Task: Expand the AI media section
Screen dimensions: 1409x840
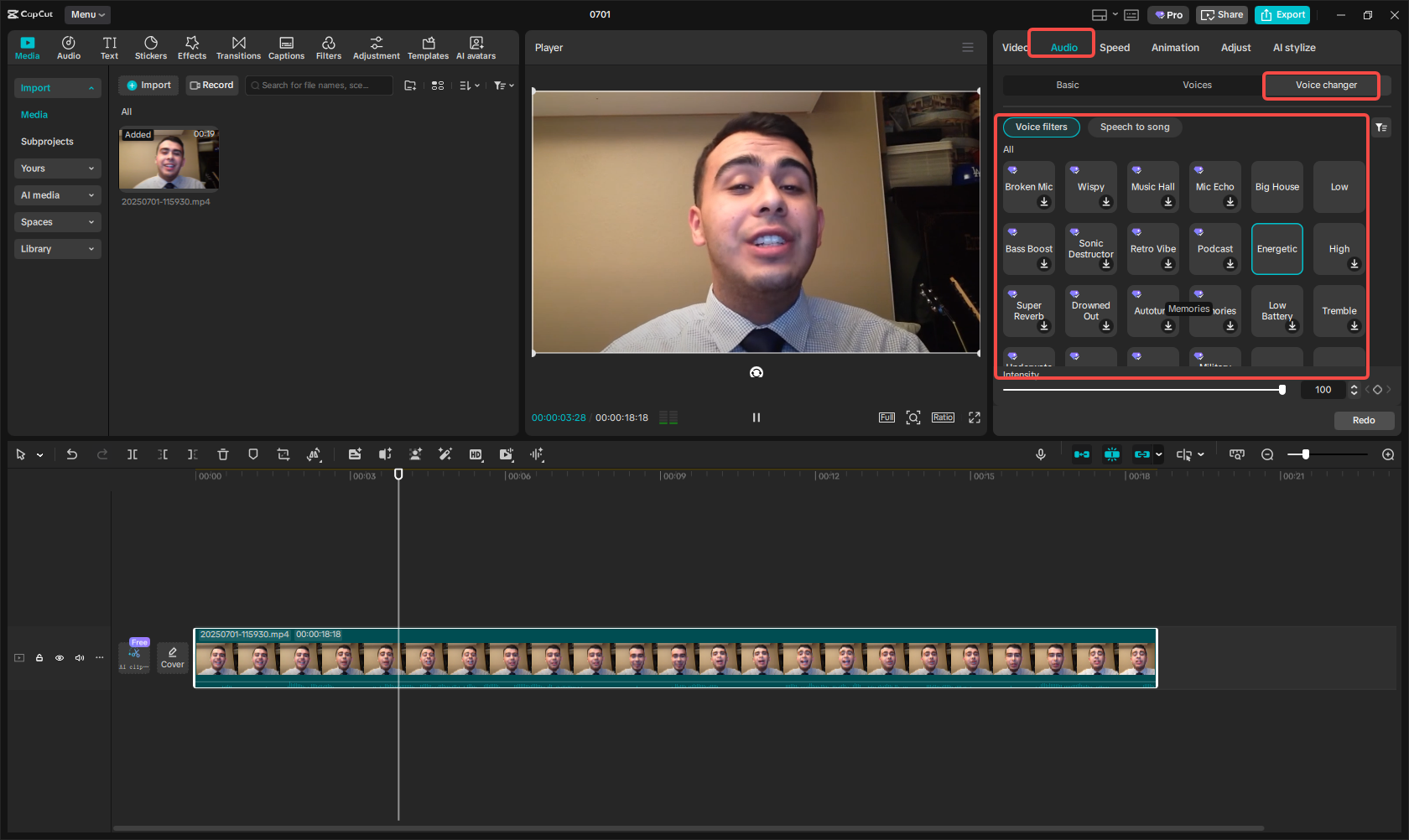Action: tap(57, 195)
